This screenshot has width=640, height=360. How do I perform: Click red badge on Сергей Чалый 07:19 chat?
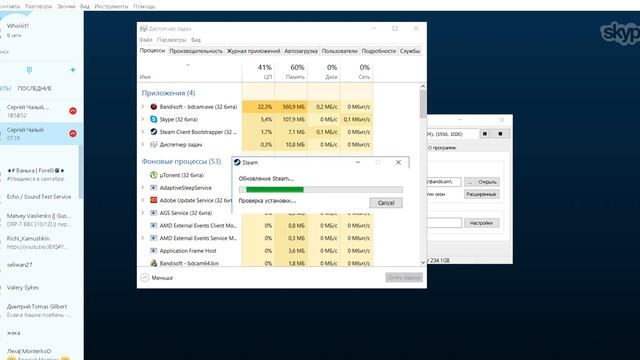[73, 133]
